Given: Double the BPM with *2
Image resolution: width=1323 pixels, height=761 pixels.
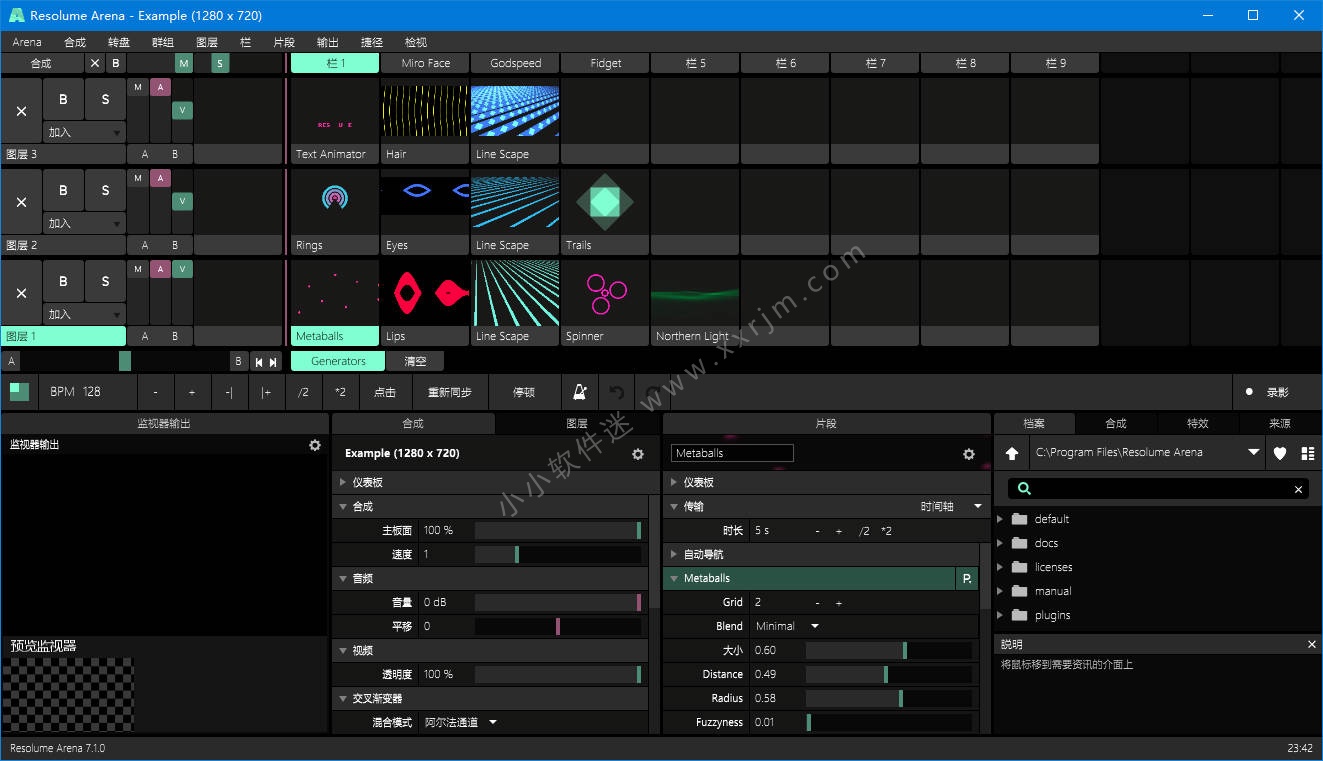Looking at the screenshot, I should pos(340,392).
